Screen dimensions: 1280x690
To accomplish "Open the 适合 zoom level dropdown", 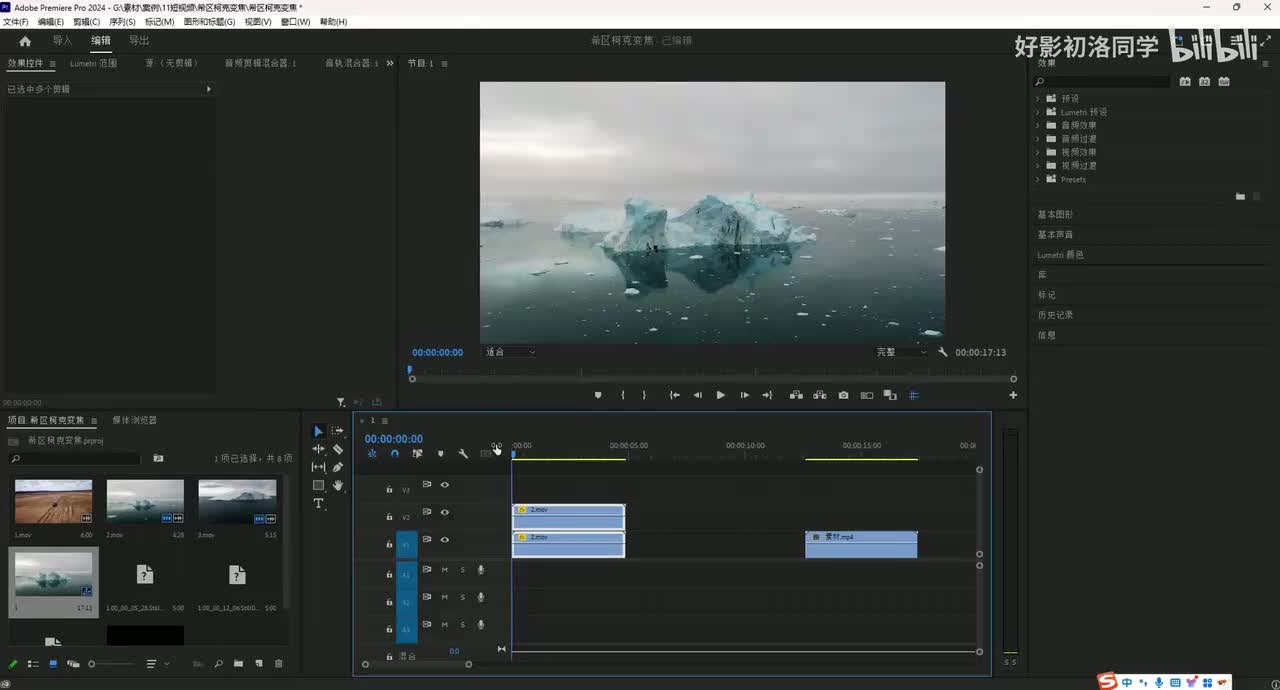I will [510, 352].
